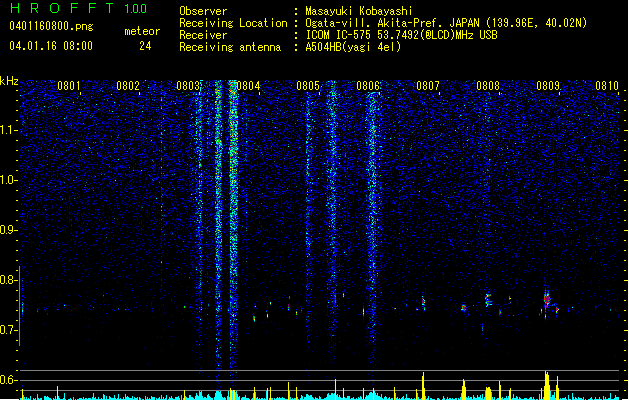This screenshot has width=629, height=400.
Task: Click the Observer label
Action: 203,11
